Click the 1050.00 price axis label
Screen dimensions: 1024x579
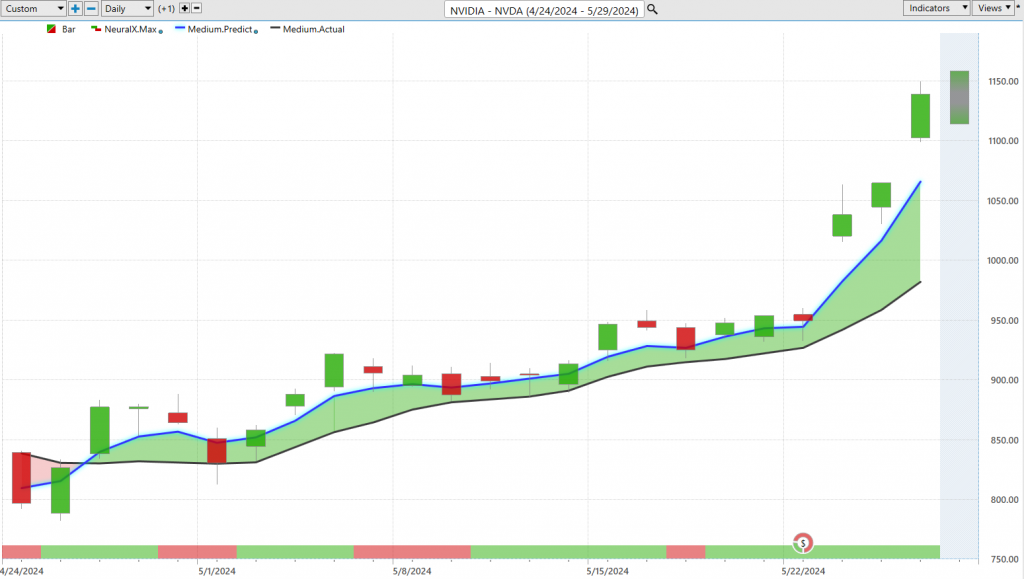click(1003, 201)
